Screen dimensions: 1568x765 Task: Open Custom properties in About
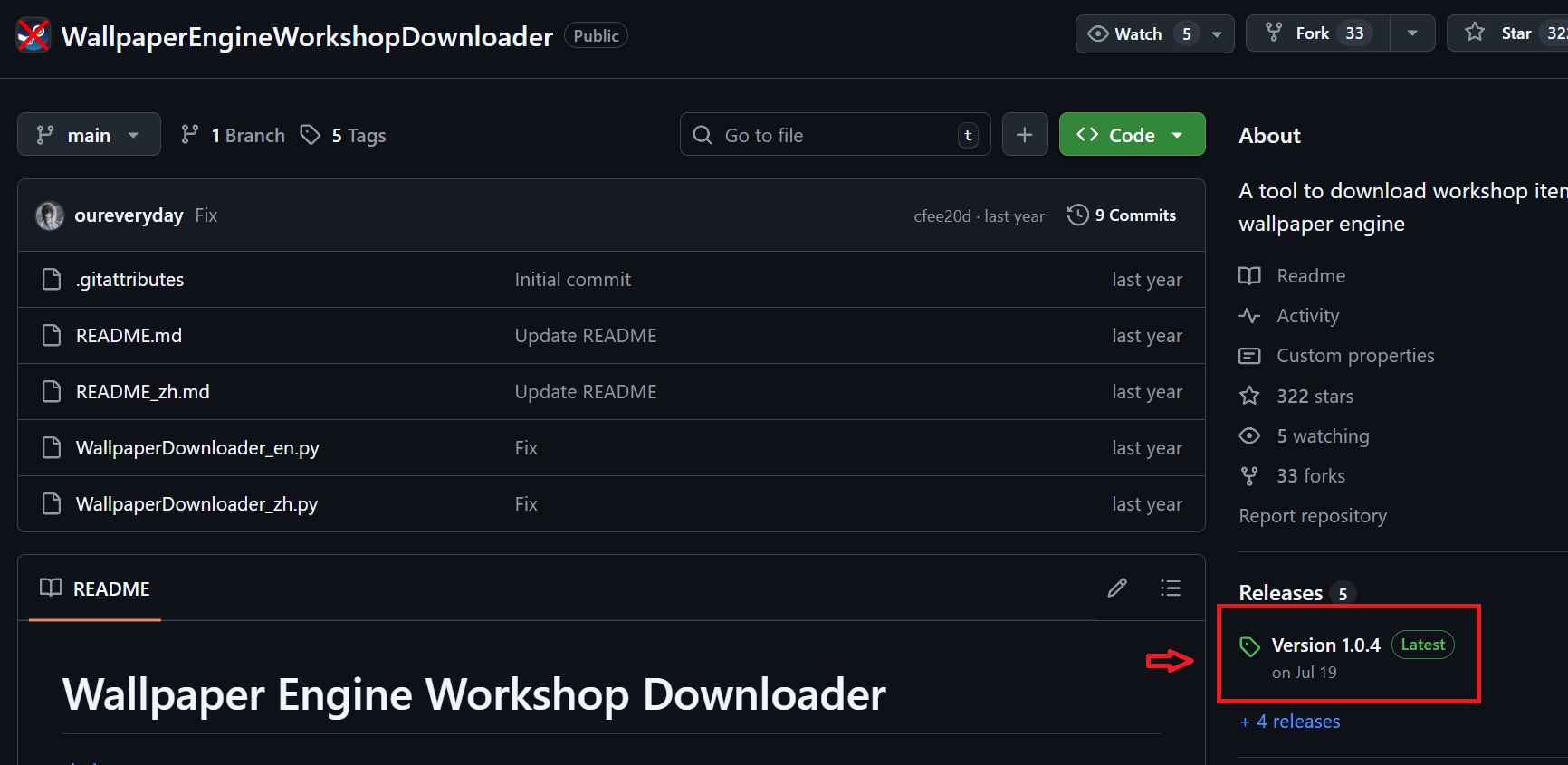tap(1337, 356)
